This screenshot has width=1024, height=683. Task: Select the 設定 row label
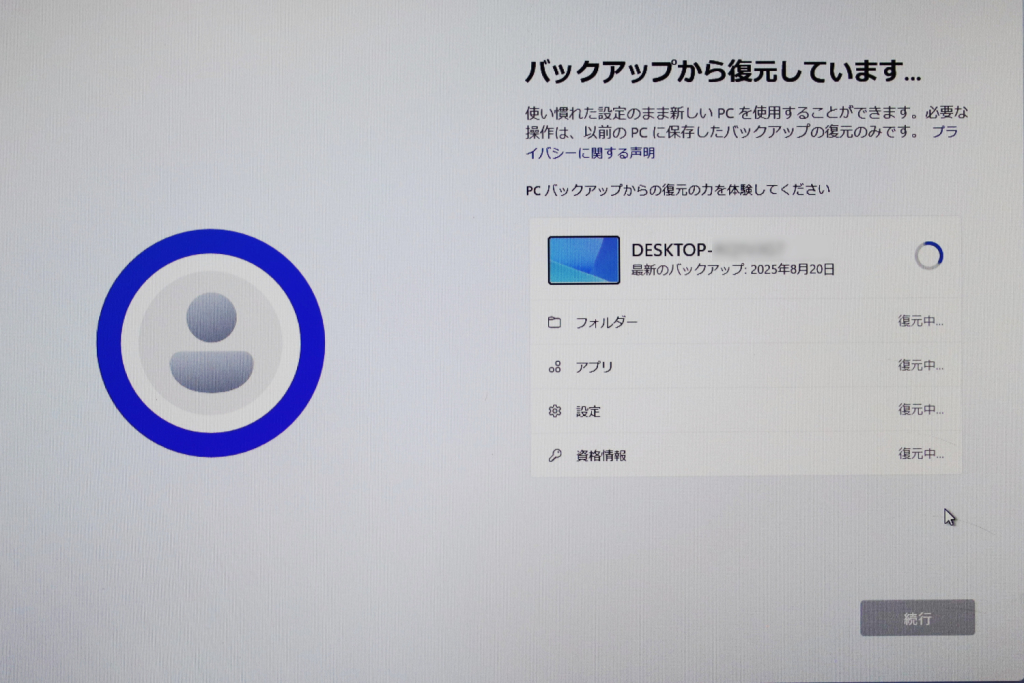point(588,411)
